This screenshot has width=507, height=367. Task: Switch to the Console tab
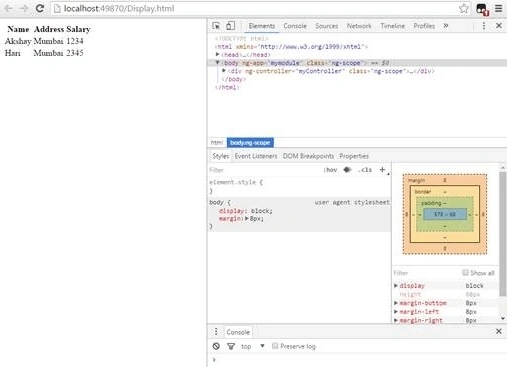295,26
